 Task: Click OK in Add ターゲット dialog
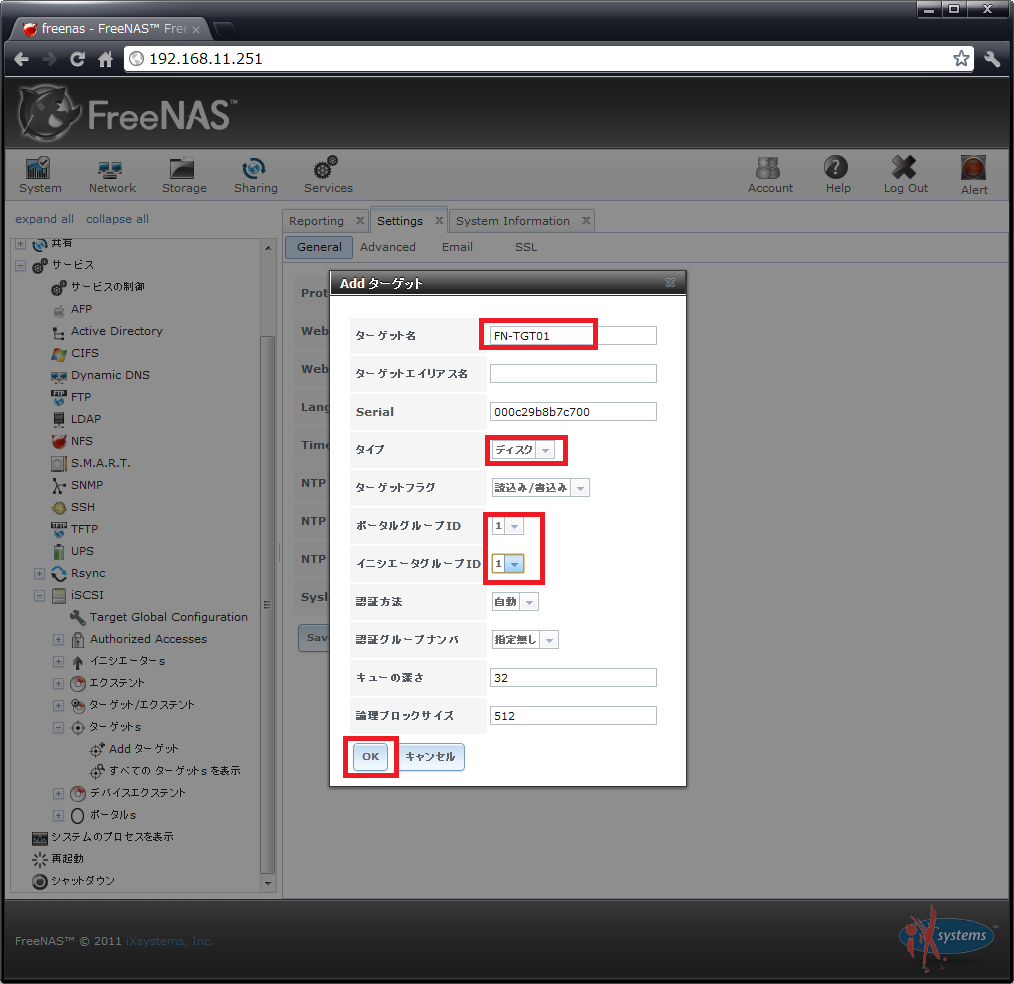371,756
